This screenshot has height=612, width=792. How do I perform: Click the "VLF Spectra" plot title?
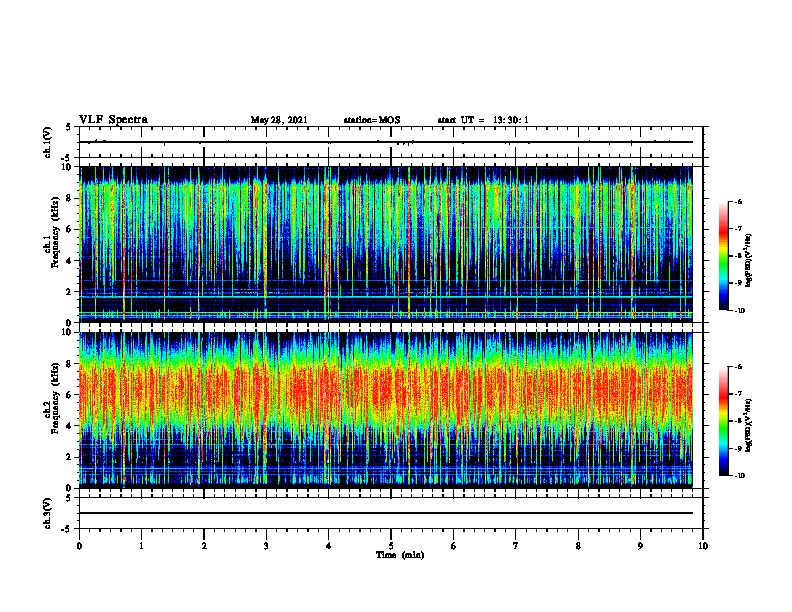click(x=113, y=120)
